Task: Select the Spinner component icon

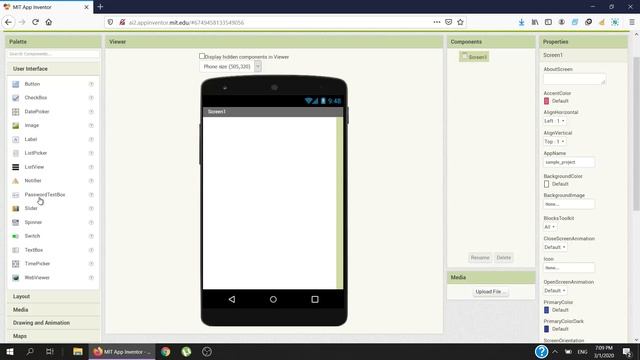Action: click(16, 222)
